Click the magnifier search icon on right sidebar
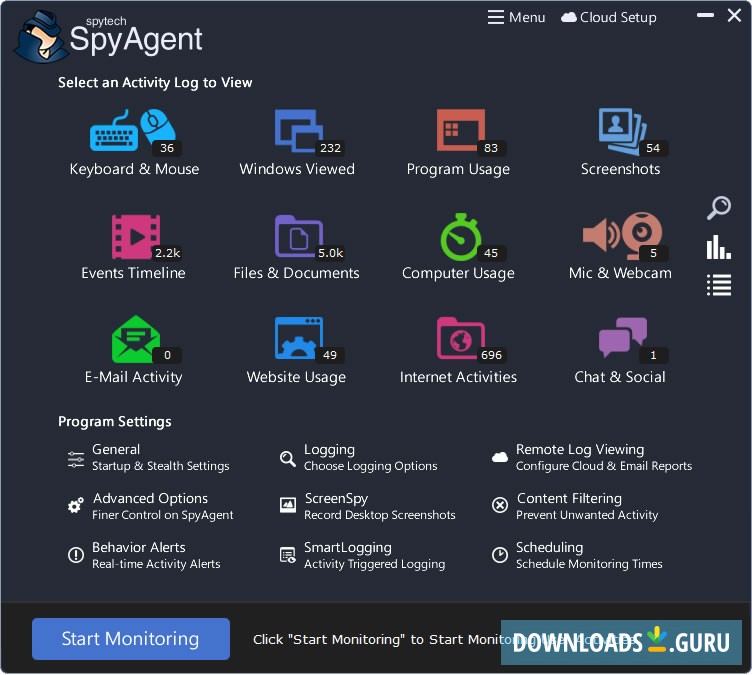Image resolution: width=752 pixels, height=675 pixels. coord(718,208)
